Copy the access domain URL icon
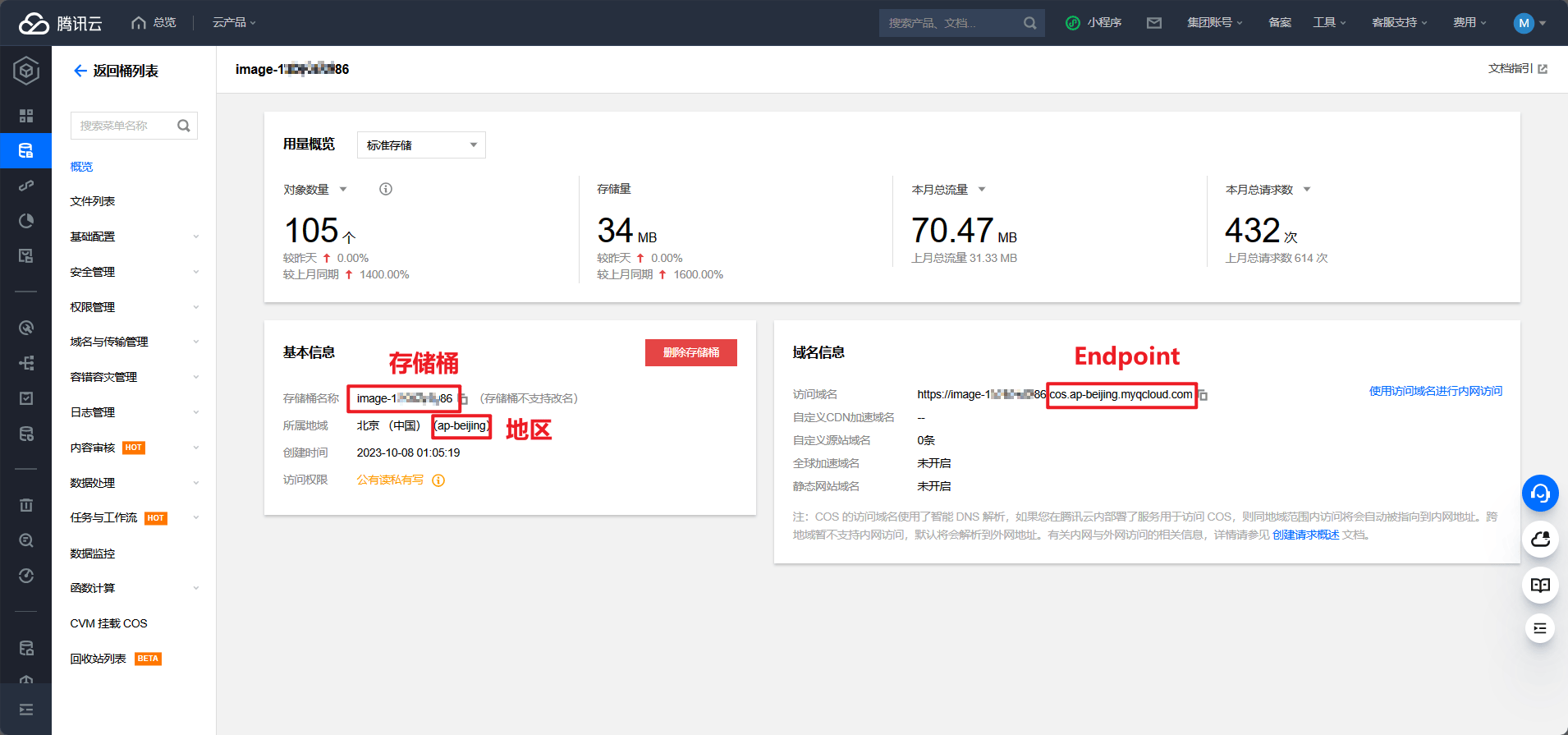Viewport: 1568px width, 735px height. (x=1203, y=396)
